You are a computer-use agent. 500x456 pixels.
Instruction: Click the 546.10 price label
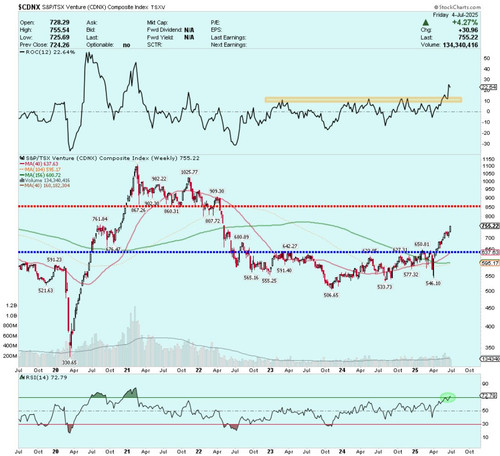433,283
